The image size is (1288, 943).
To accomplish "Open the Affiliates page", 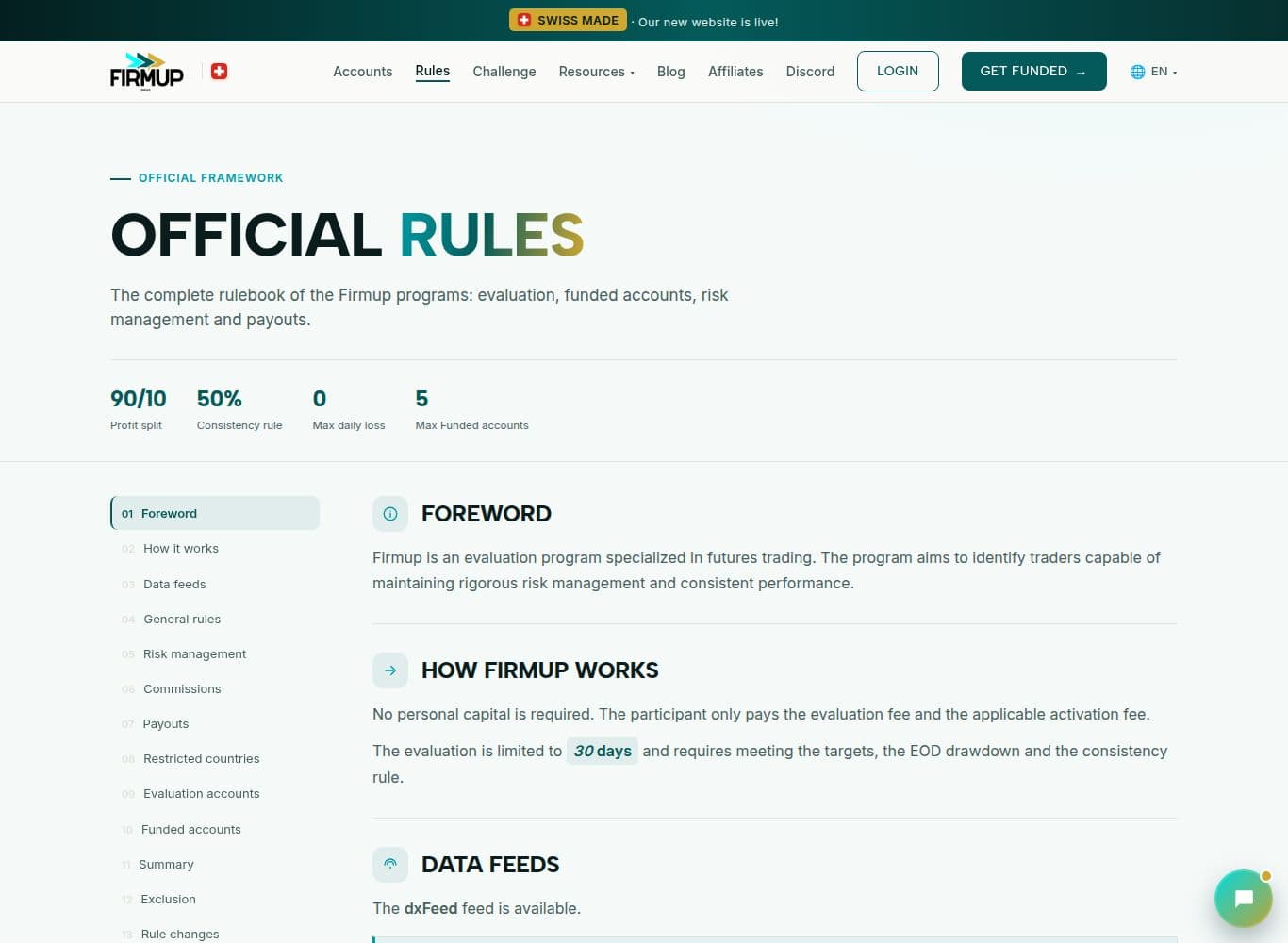I will (735, 72).
